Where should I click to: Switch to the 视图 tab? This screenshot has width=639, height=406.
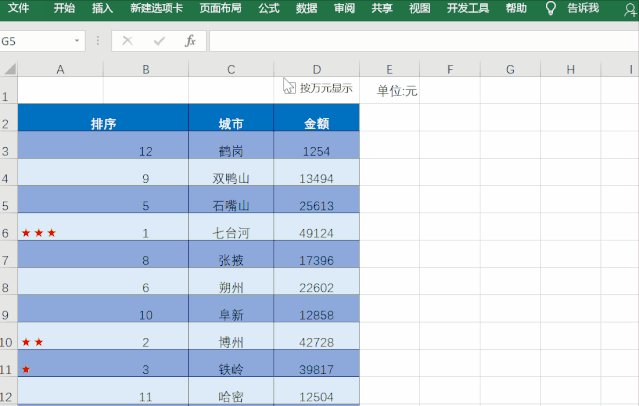420,8
